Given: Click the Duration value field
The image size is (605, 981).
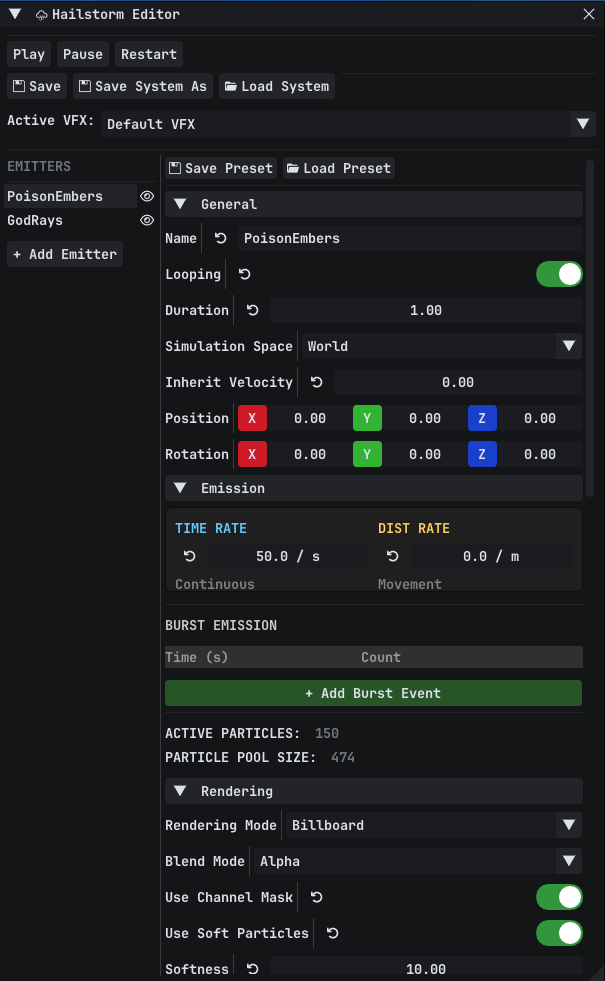Looking at the screenshot, I should point(426,310).
